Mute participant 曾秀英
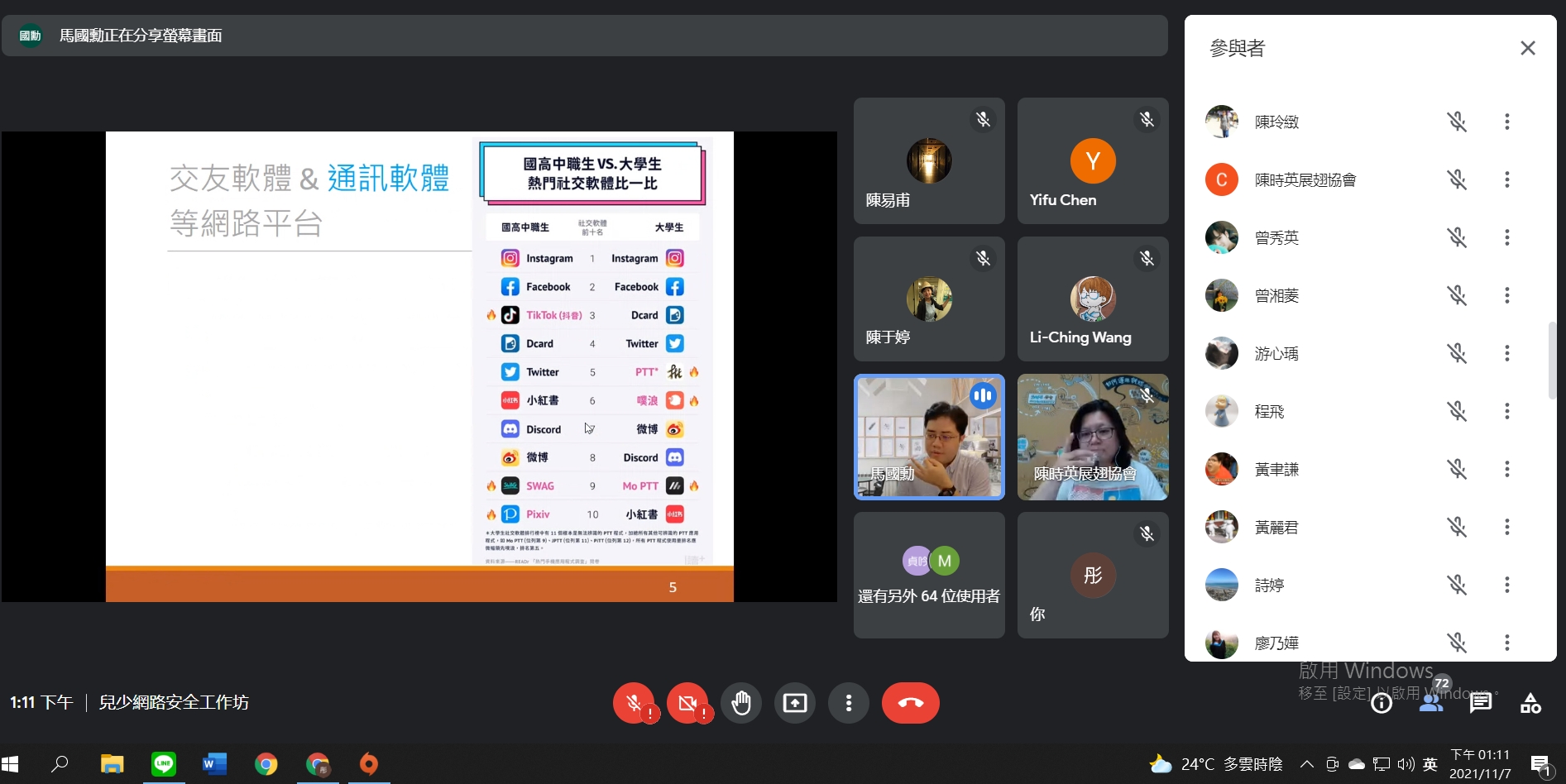 (x=1457, y=237)
